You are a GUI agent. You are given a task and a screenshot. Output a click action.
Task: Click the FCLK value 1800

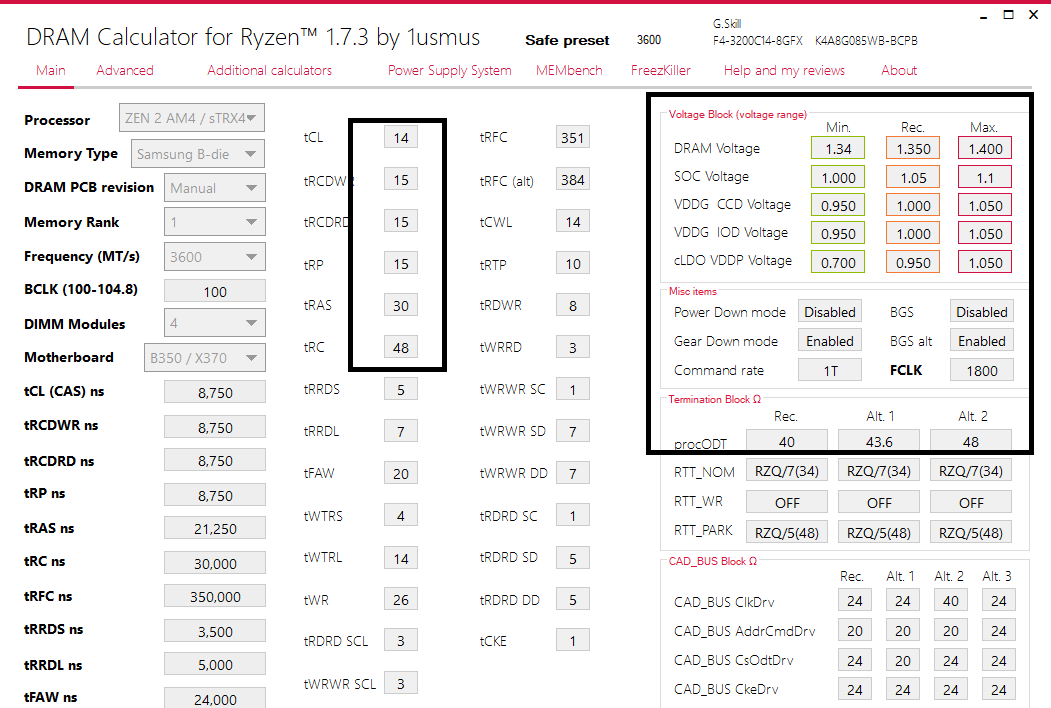click(982, 370)
